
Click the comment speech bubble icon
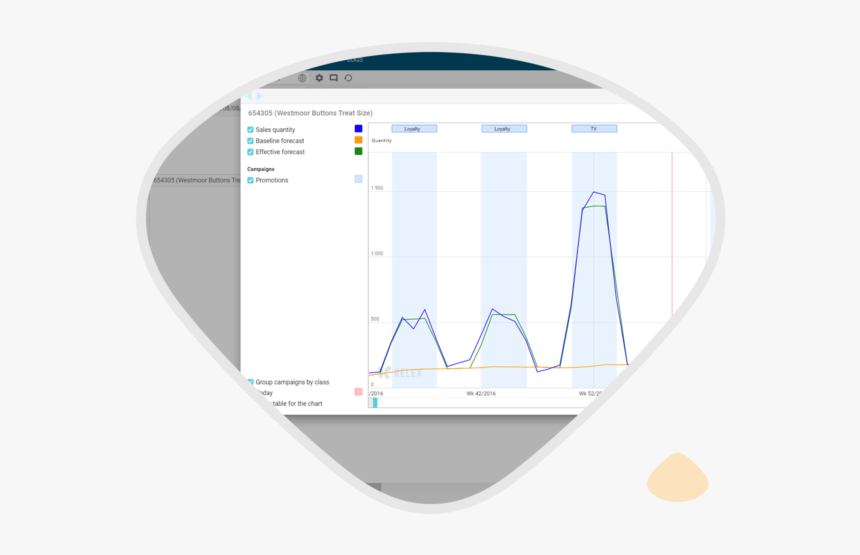[333, 78]
